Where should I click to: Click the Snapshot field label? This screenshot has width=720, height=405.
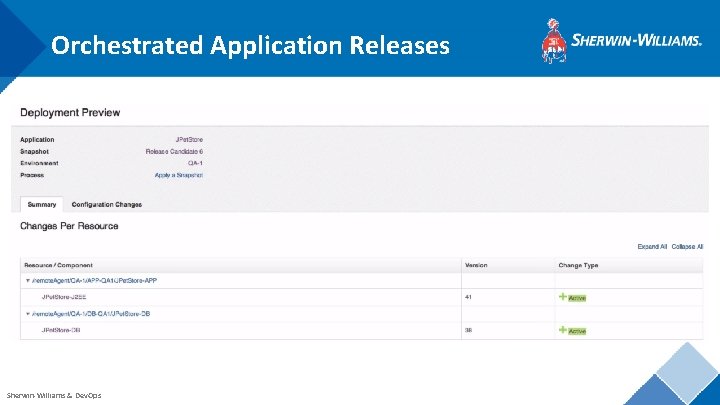tap(34, 152)
